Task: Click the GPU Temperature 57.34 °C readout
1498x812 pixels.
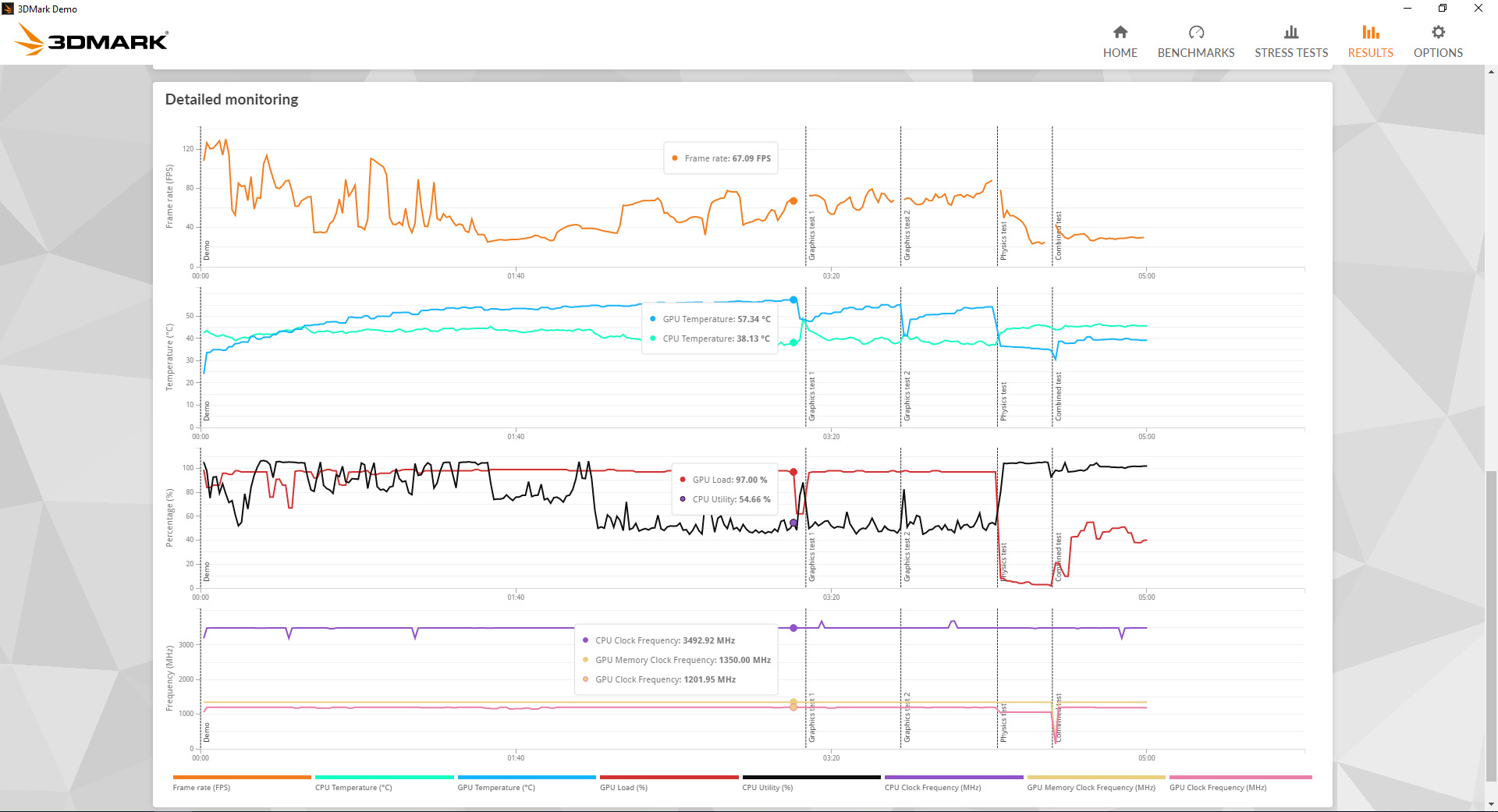Action: [710, 319]
